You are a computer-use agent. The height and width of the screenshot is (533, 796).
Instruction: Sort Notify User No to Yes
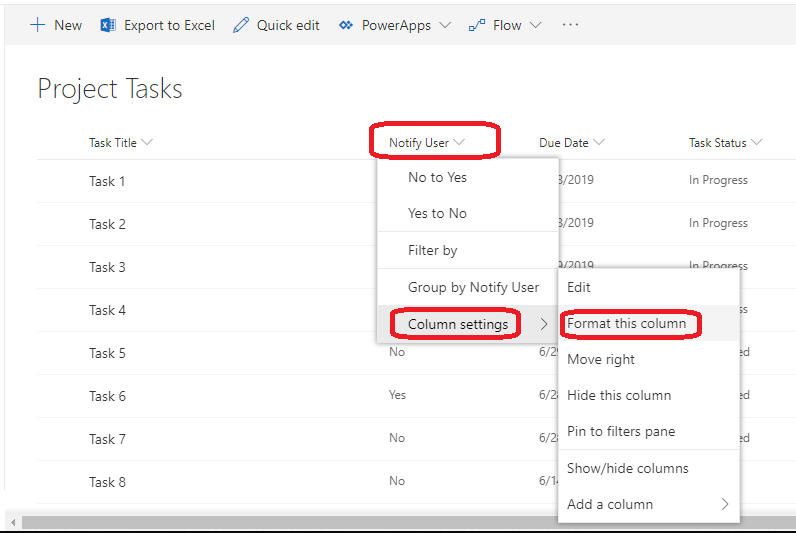437,177
